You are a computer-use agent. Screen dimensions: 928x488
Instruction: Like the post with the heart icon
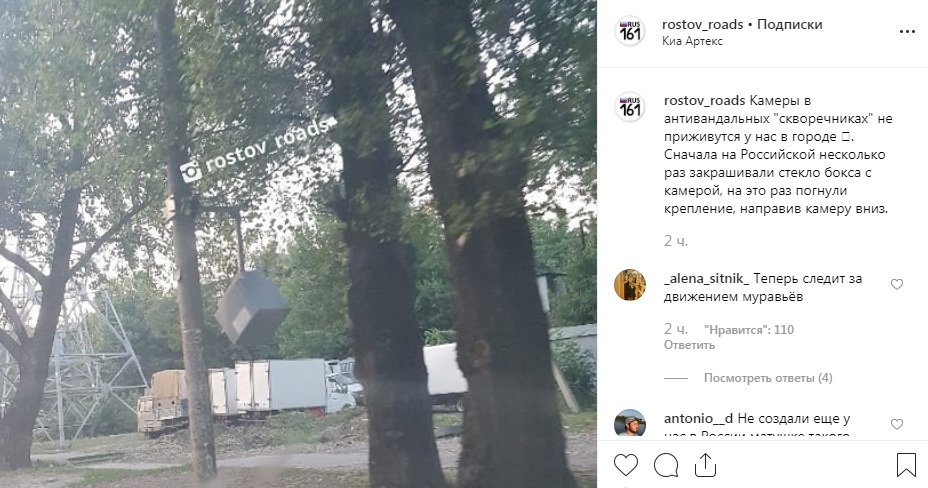point(626,466)
